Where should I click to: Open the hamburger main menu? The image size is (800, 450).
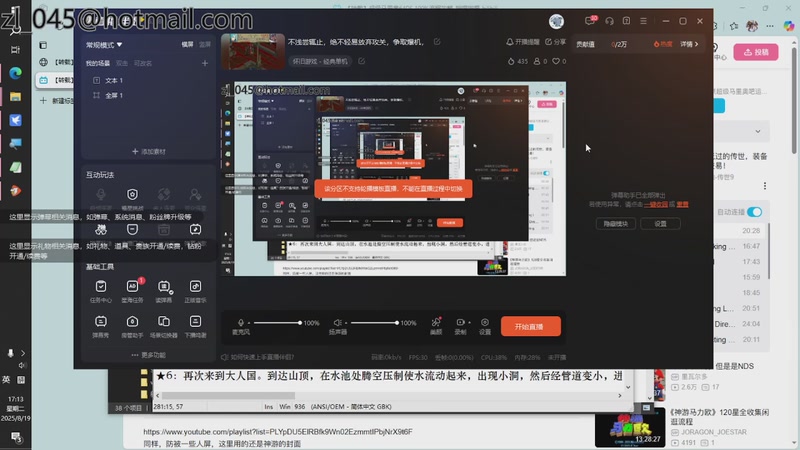tap(643, 21)
